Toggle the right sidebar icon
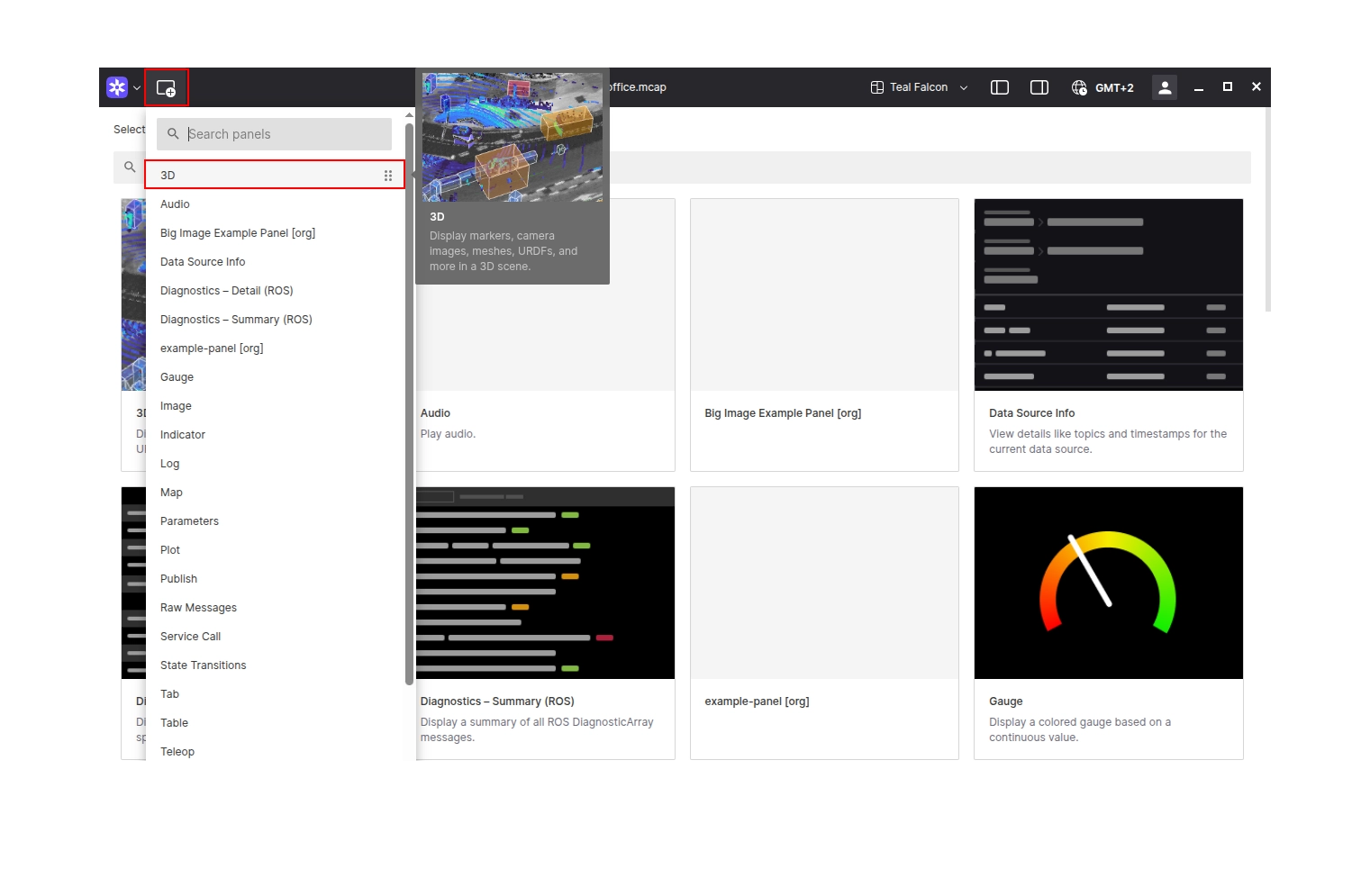This screenshot has height=896, width=1370. (x=1039, y=87)
